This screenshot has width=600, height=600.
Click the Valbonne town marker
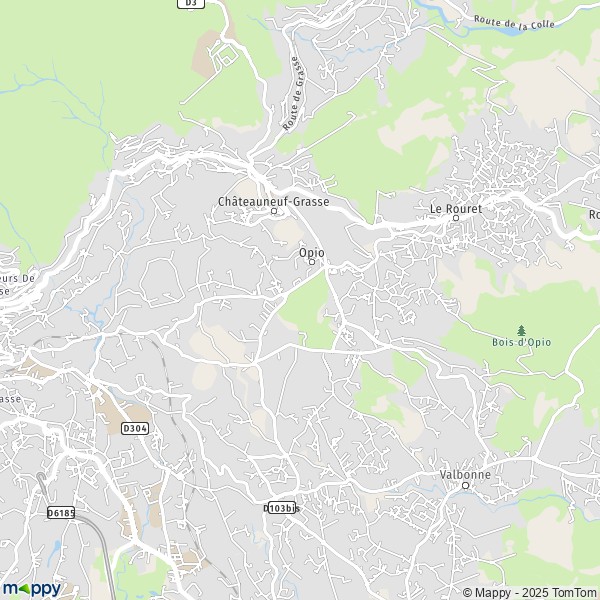click(x=466, y=486)
